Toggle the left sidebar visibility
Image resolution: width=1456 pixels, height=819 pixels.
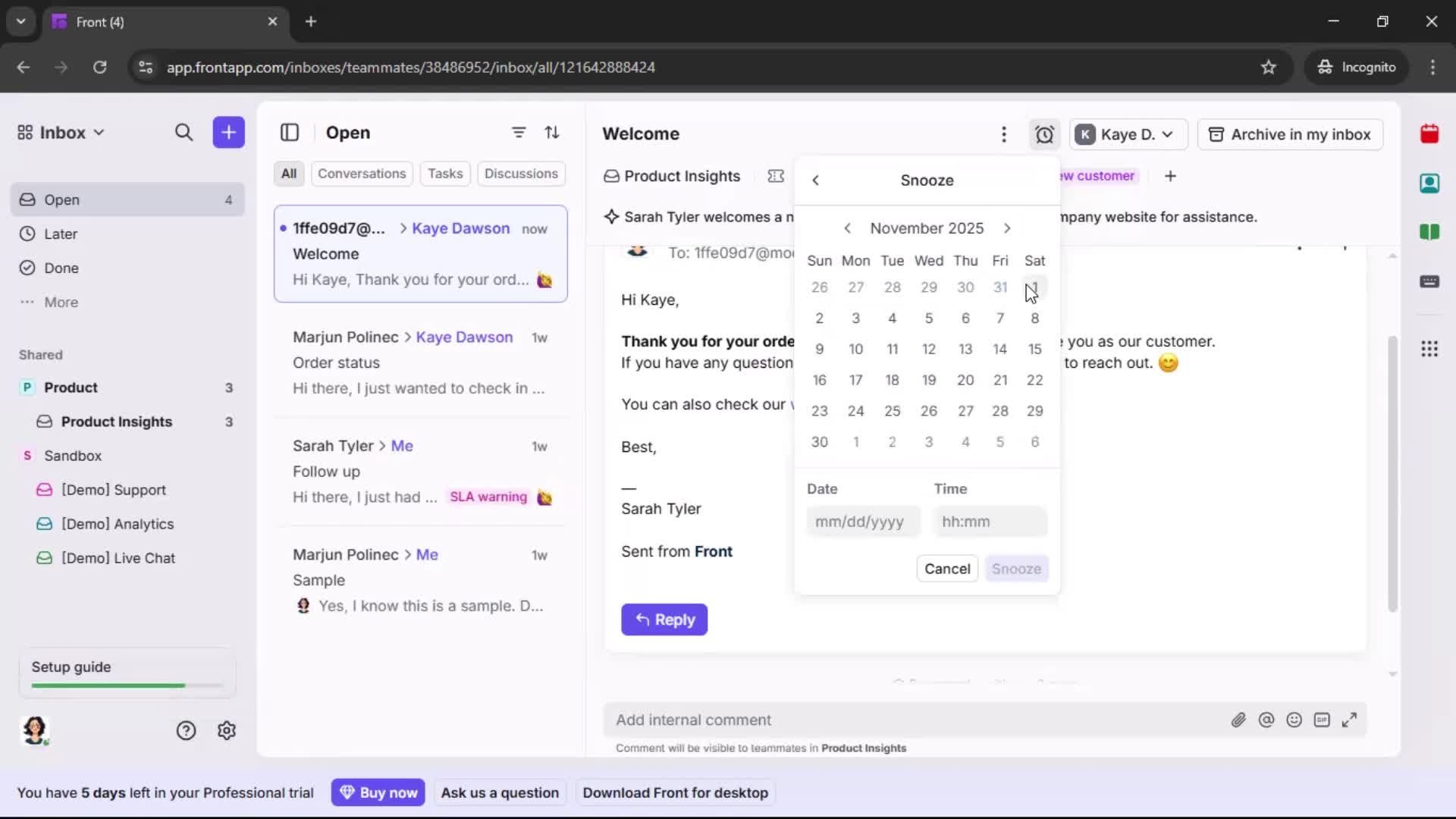pyautogui.click(x=290, y=133)
